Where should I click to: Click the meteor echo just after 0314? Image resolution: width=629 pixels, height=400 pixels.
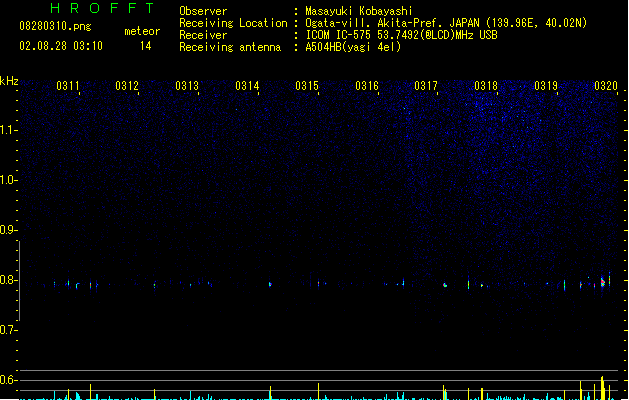[270, 284]
